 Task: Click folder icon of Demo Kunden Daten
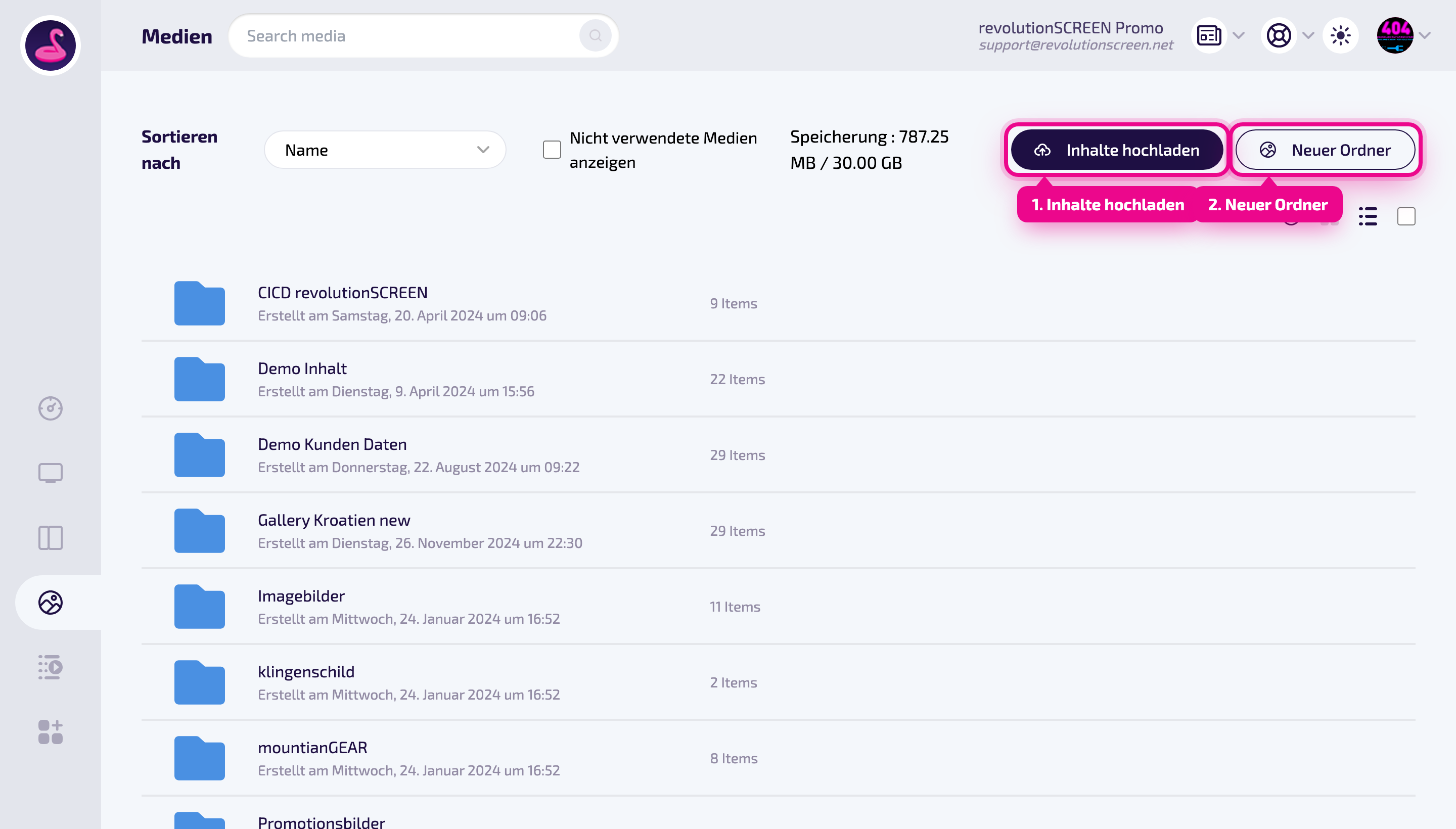click(199, 454)
